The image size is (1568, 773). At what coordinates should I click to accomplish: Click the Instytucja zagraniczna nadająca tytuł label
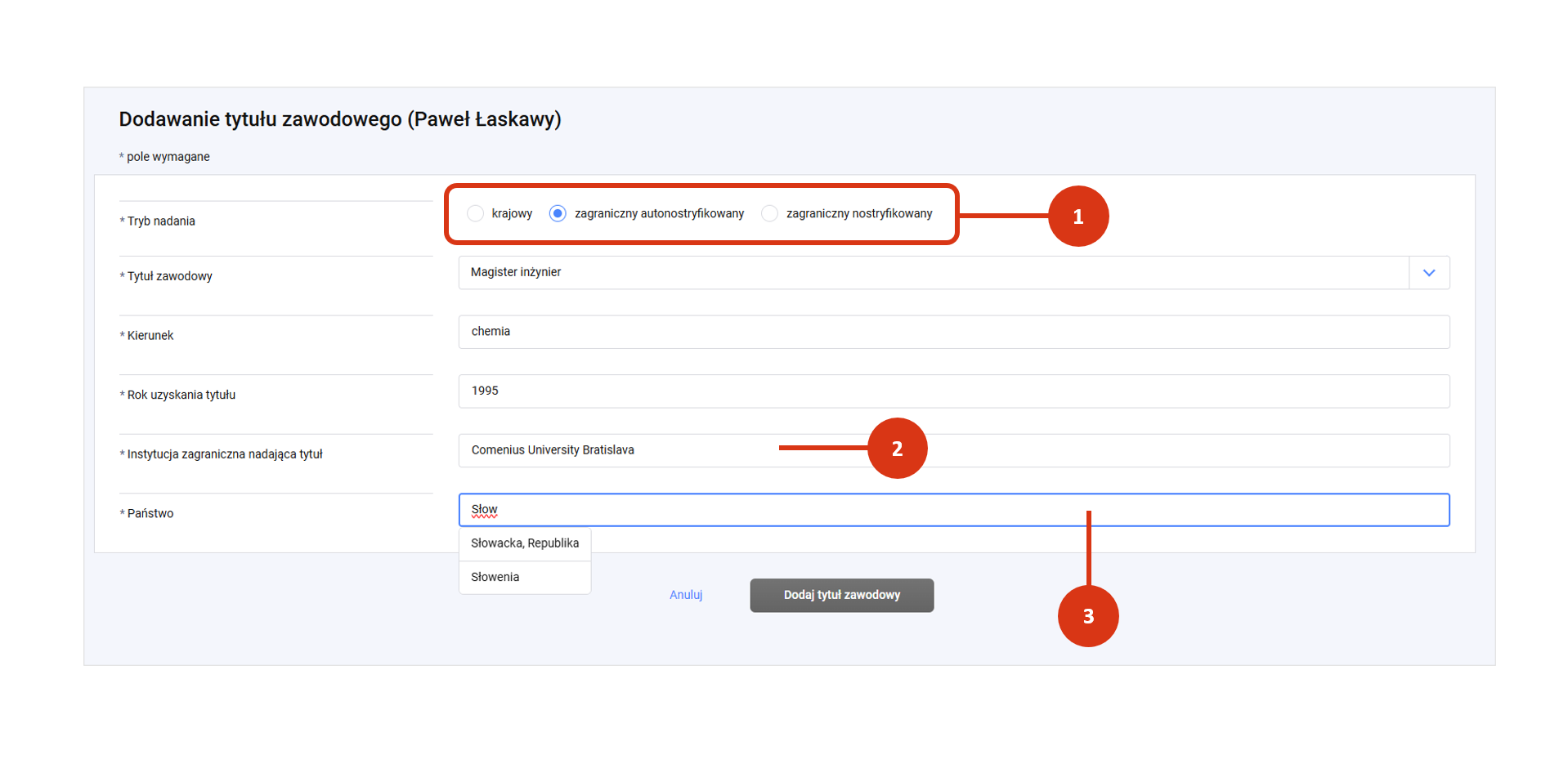tap(221, 454)
